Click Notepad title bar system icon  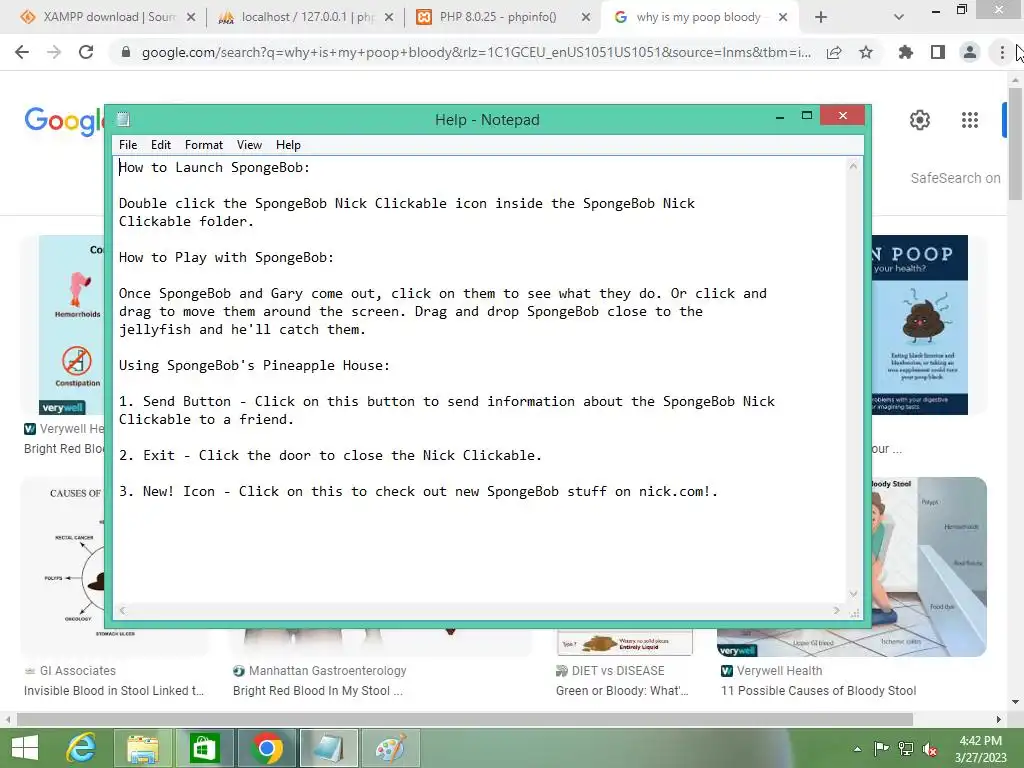(x=123, y=119)
